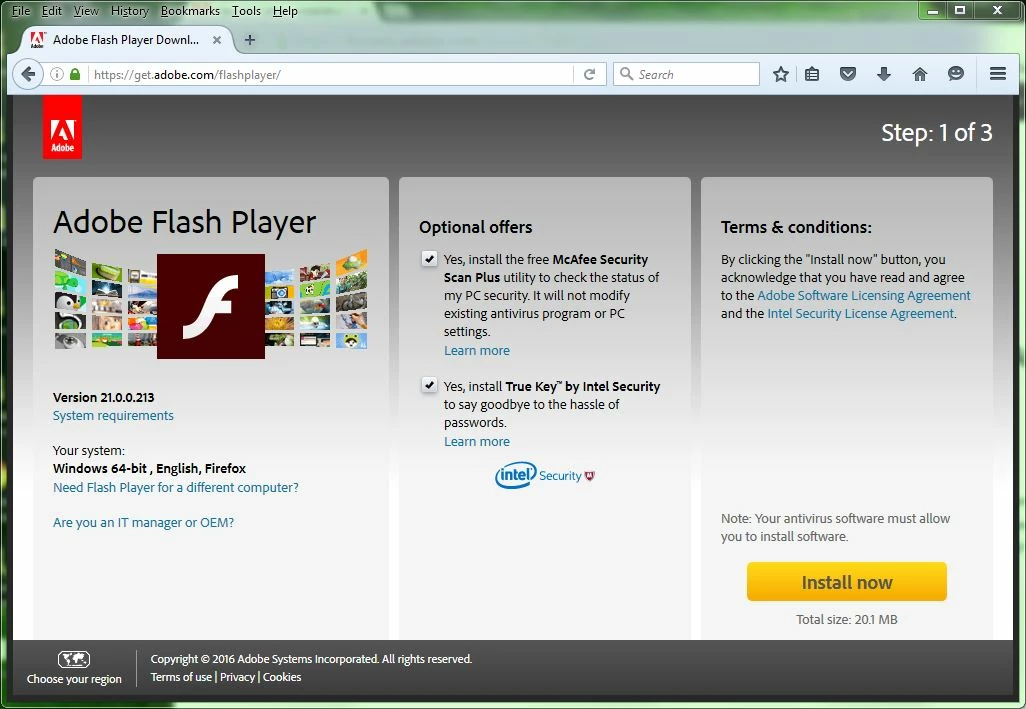Maximize the Firefox window
Viewport: 1026px width, 709px height.
point(960,10)
